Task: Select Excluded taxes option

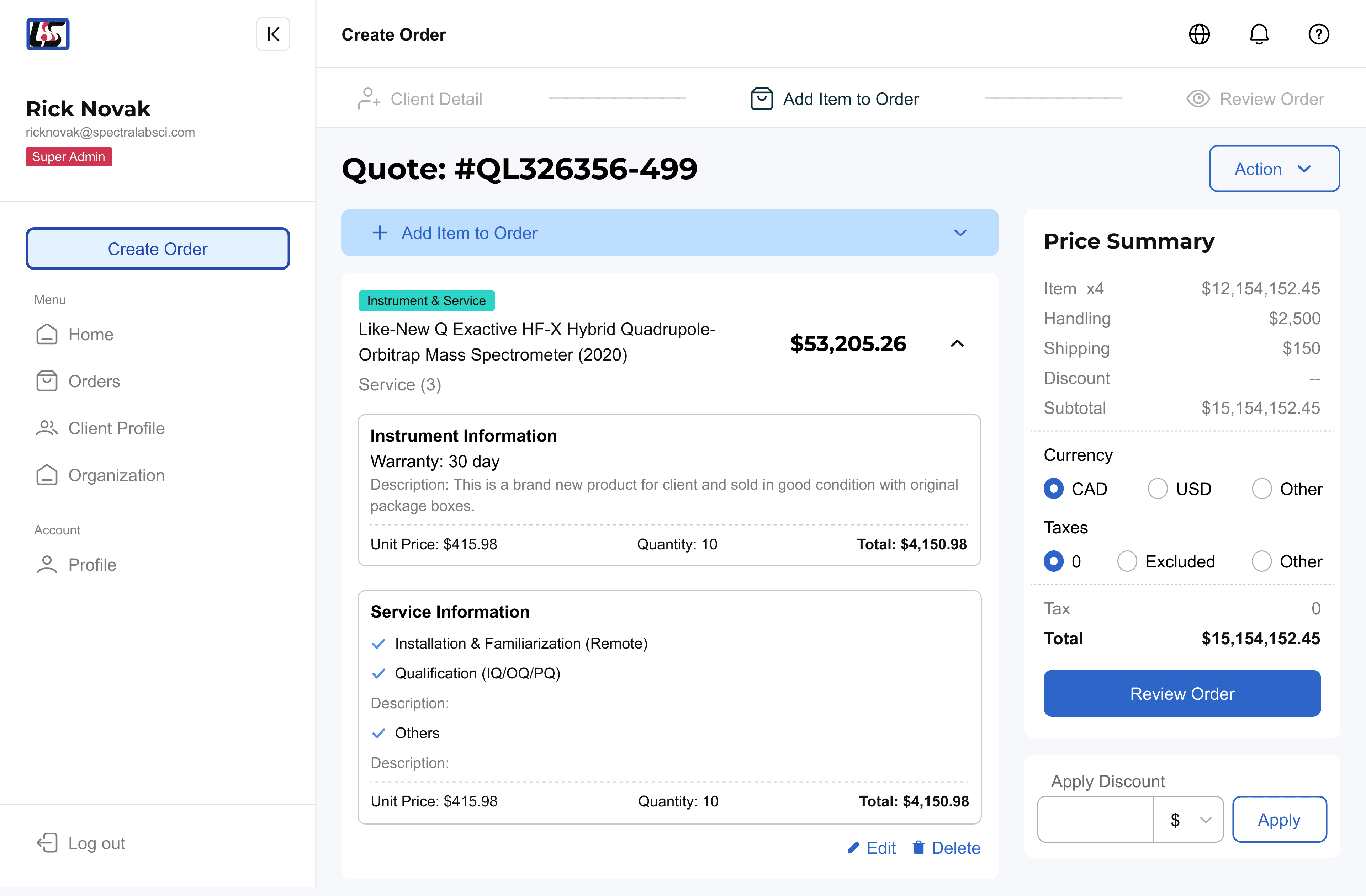Action: tap(1127, 561)
